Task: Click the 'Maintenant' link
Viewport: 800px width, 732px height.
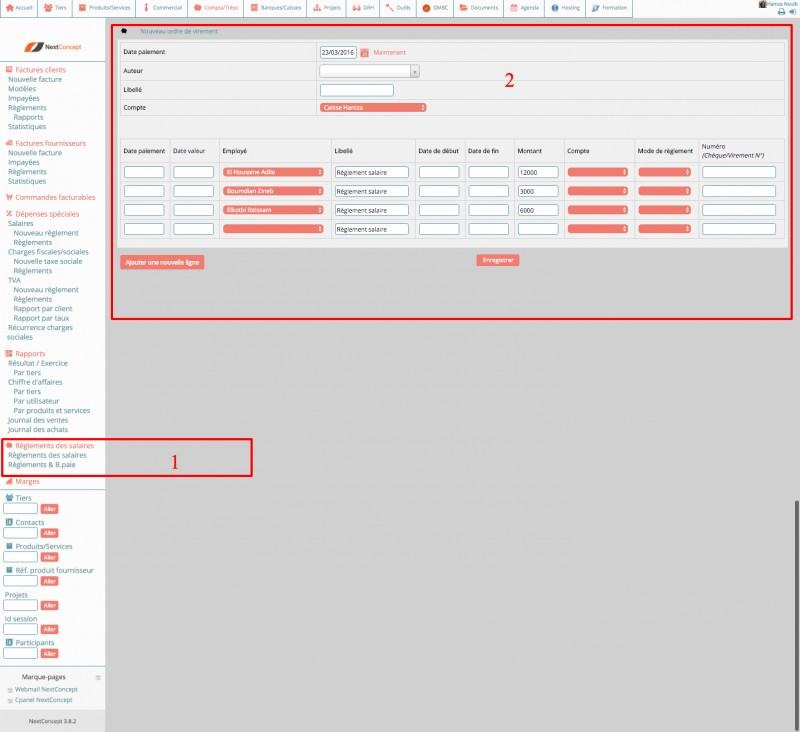Action: 390,52
